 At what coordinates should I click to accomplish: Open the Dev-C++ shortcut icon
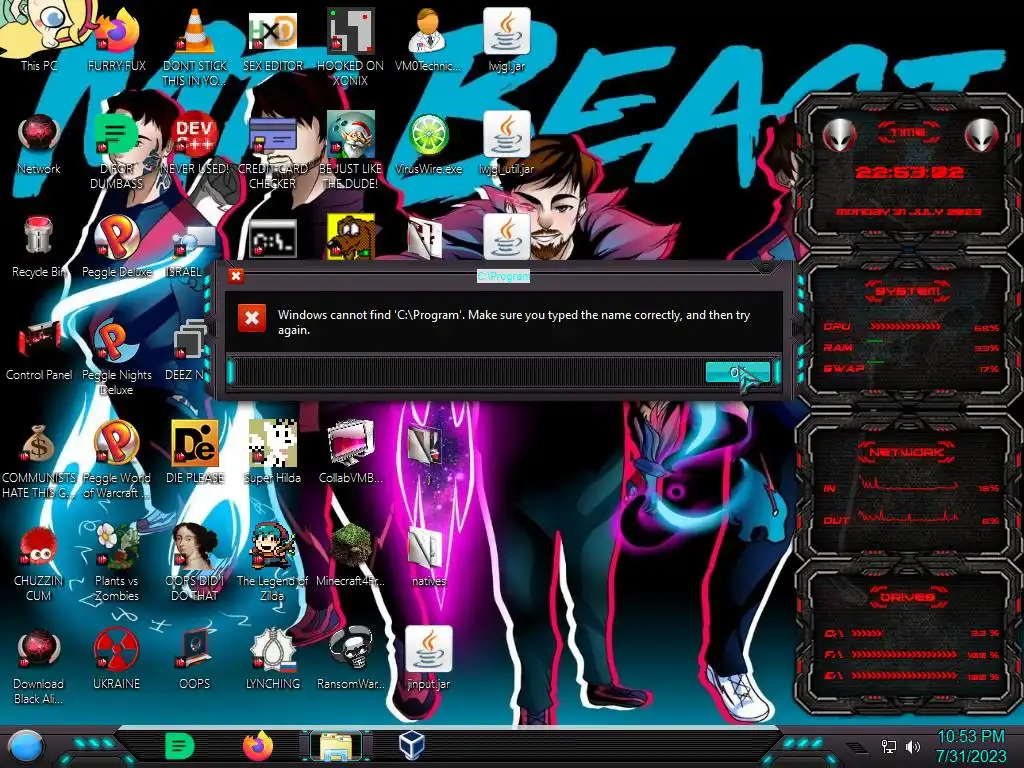(x=195, y=136)
